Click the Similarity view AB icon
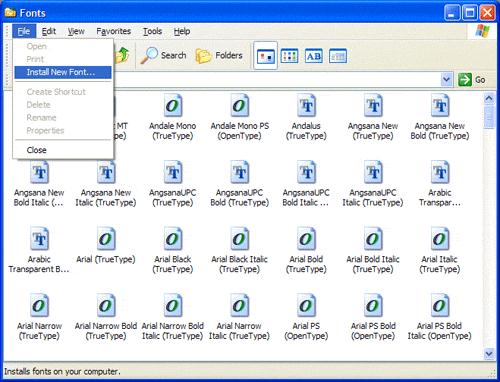This screenshot has height=382, width=500. [314, 56]
